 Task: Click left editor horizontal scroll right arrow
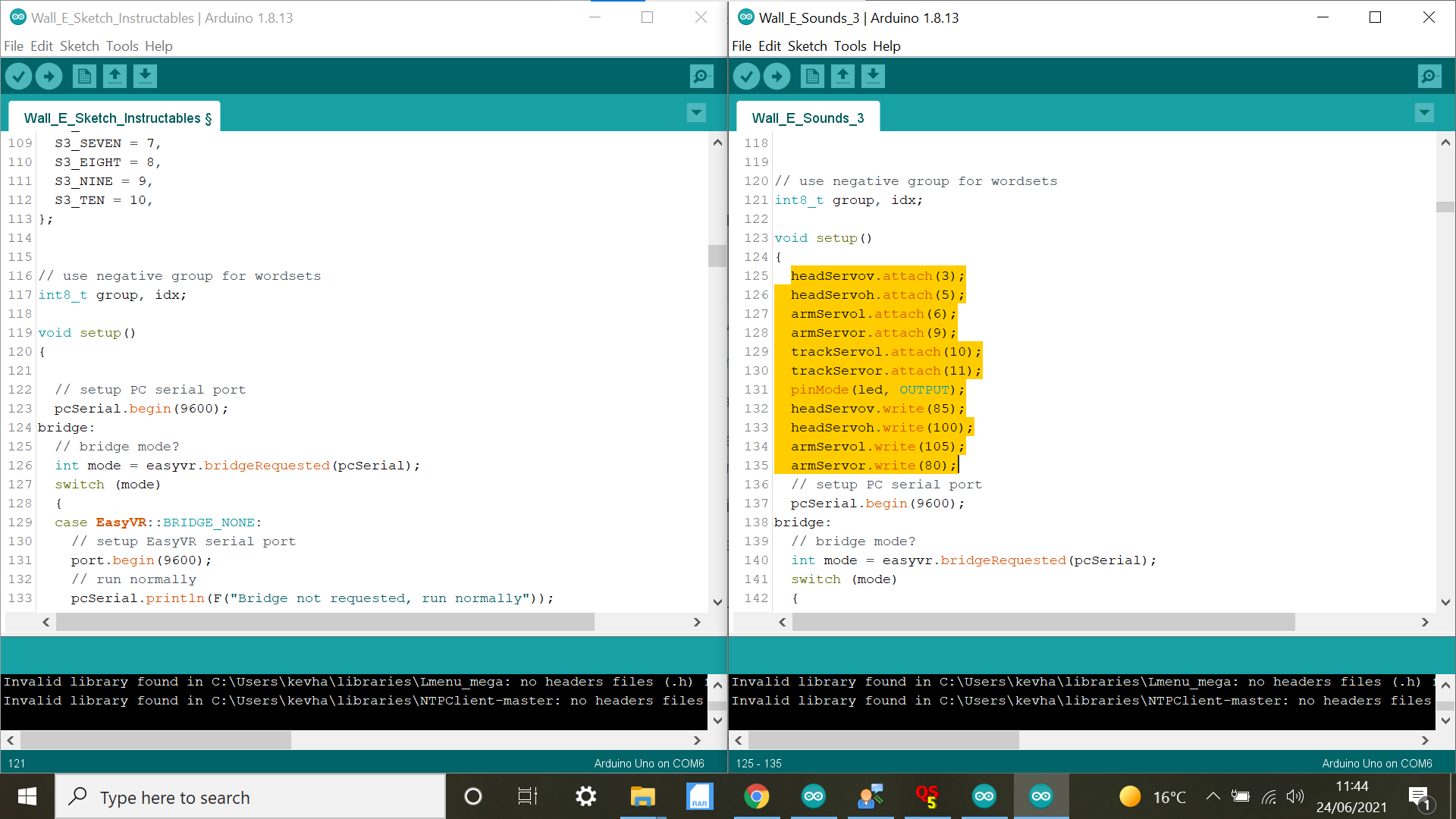[697, 622]
